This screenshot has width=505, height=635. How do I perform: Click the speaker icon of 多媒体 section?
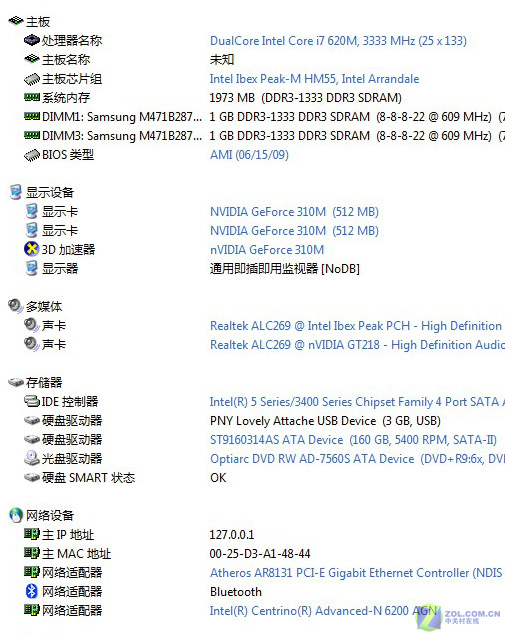pos(16,306)
